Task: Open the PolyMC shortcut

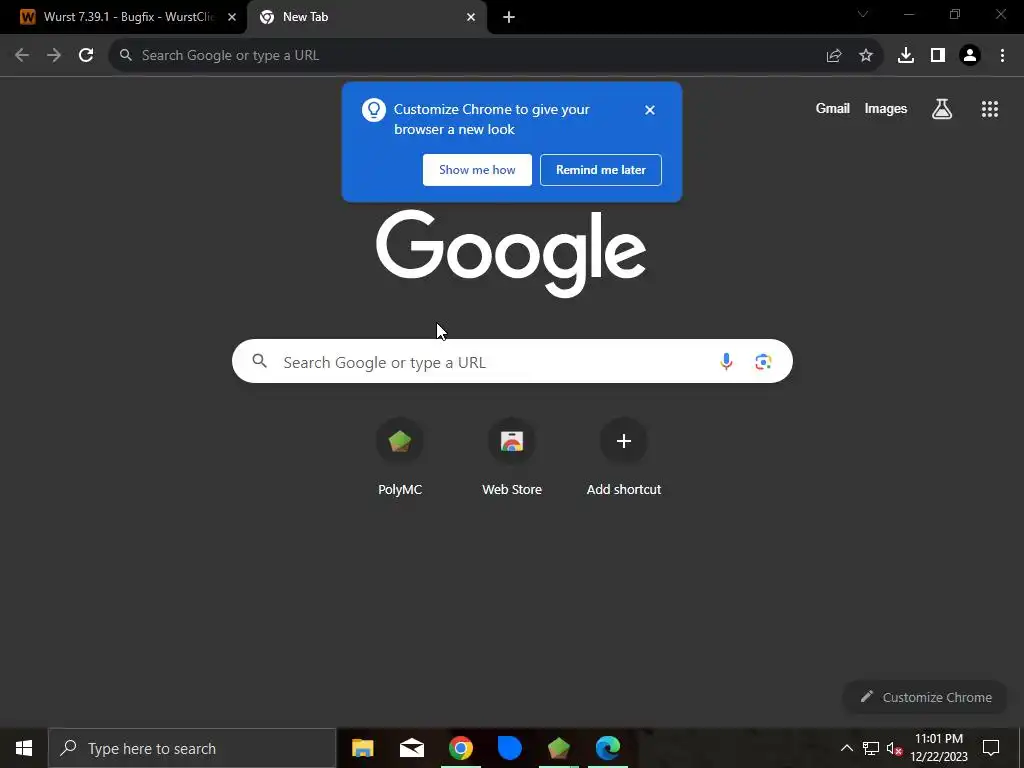Action: (400, 458)
